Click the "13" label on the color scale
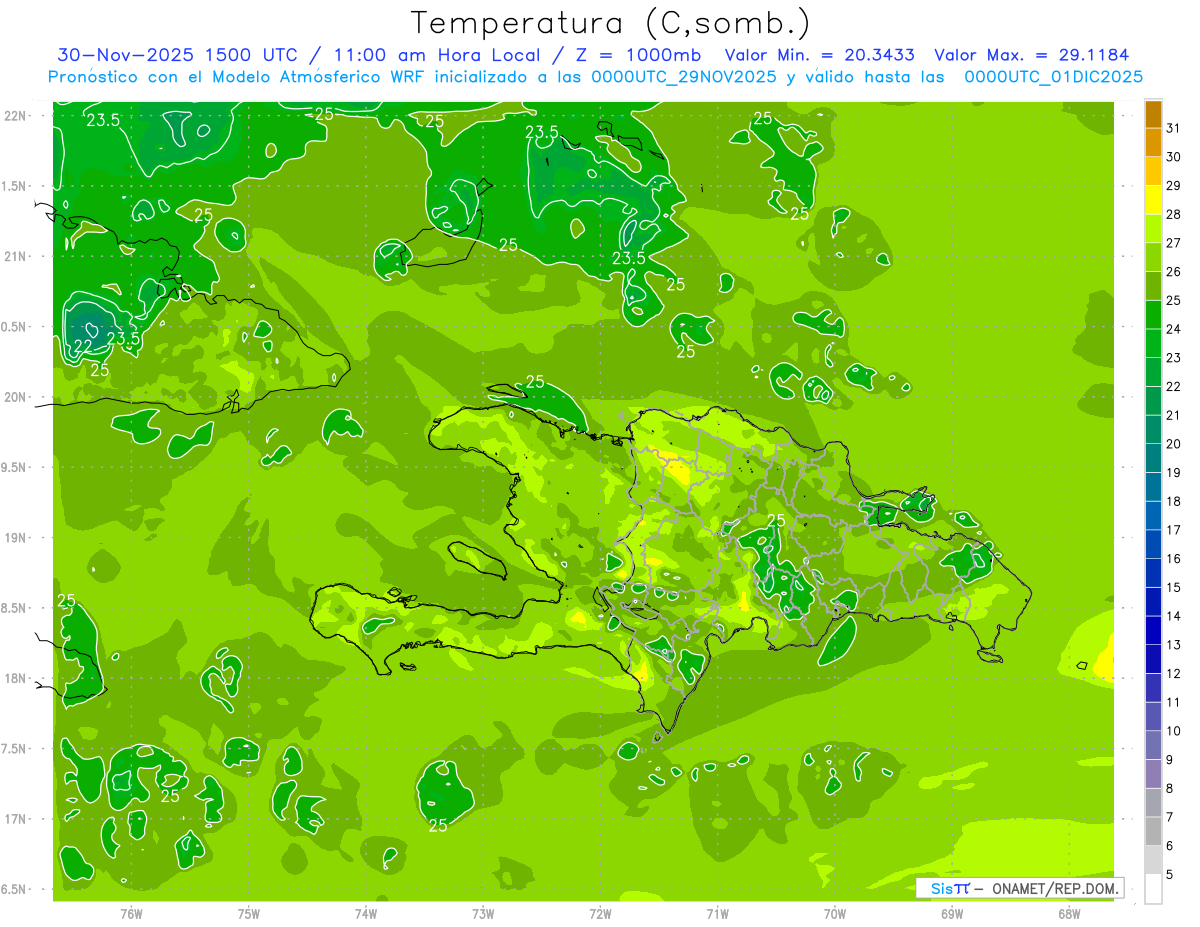 pos(1174,645)
